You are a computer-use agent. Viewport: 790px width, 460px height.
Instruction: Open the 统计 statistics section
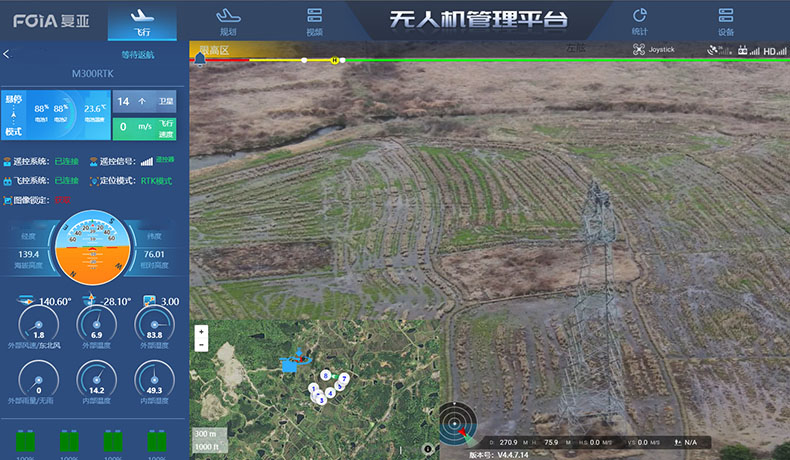(x=639, y=20)
